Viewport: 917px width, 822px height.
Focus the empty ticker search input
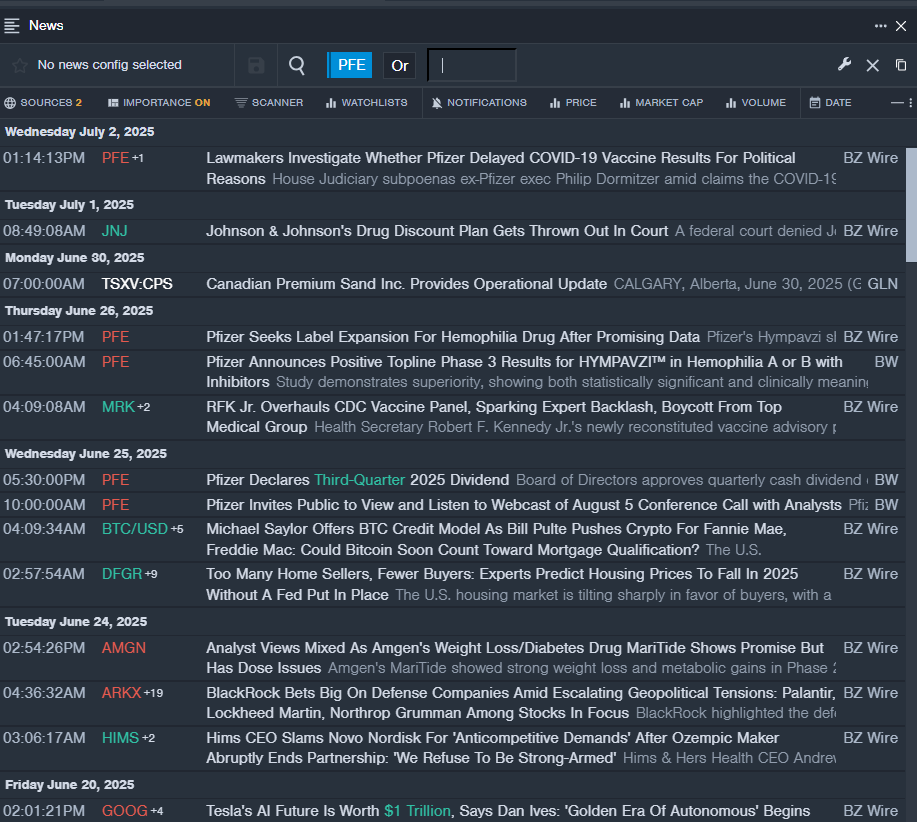(x=472, y=65)
